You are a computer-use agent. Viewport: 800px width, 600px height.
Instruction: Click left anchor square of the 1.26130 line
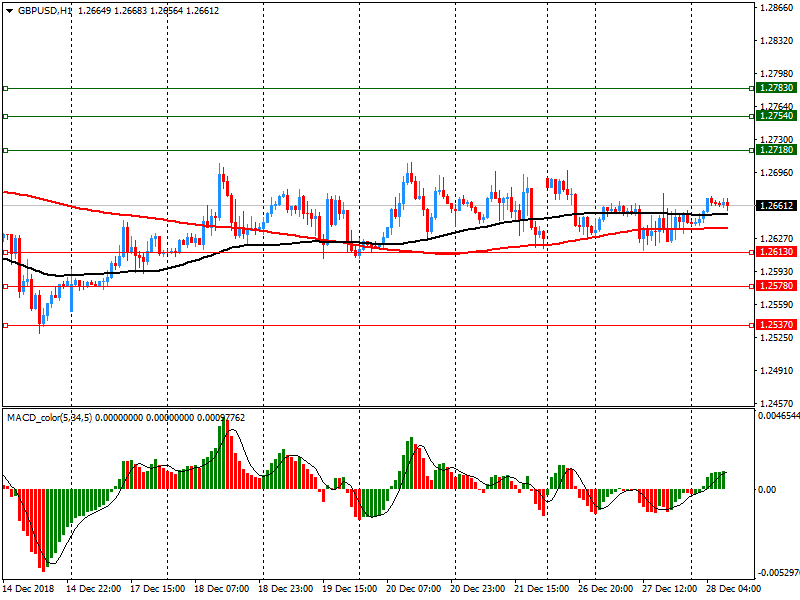(5, 252)
